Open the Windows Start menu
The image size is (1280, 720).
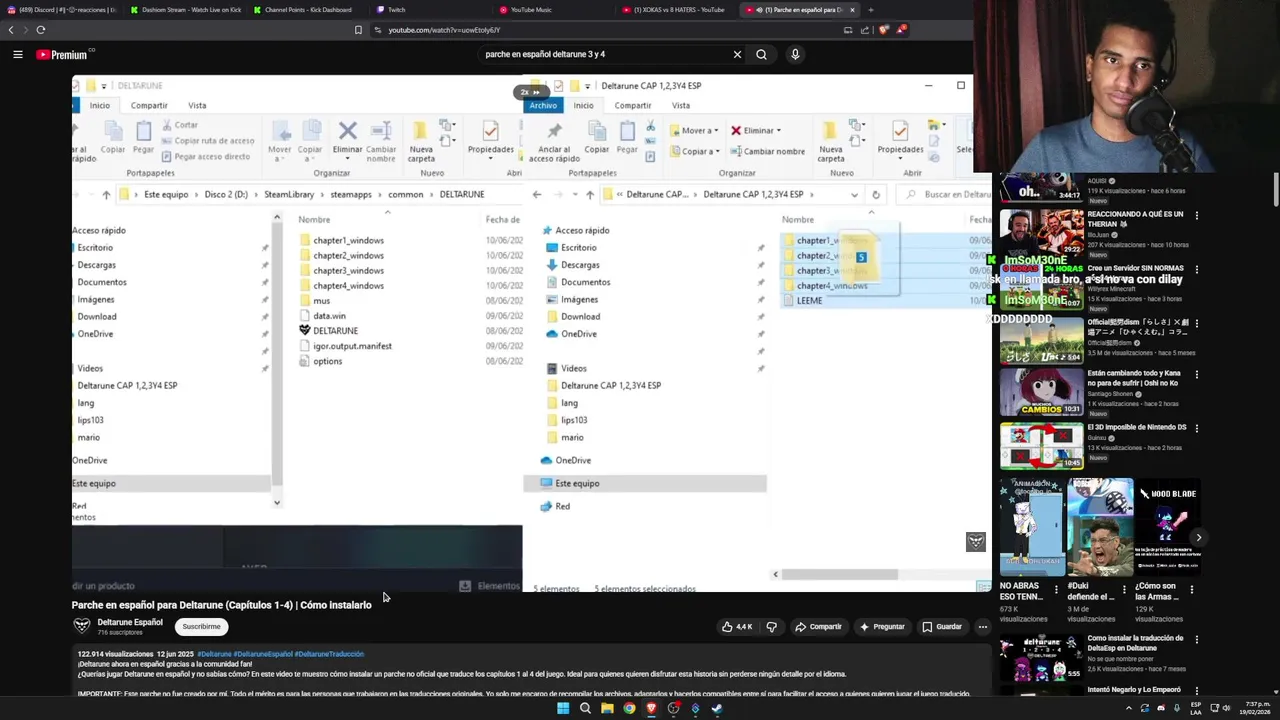coord(563,708)
